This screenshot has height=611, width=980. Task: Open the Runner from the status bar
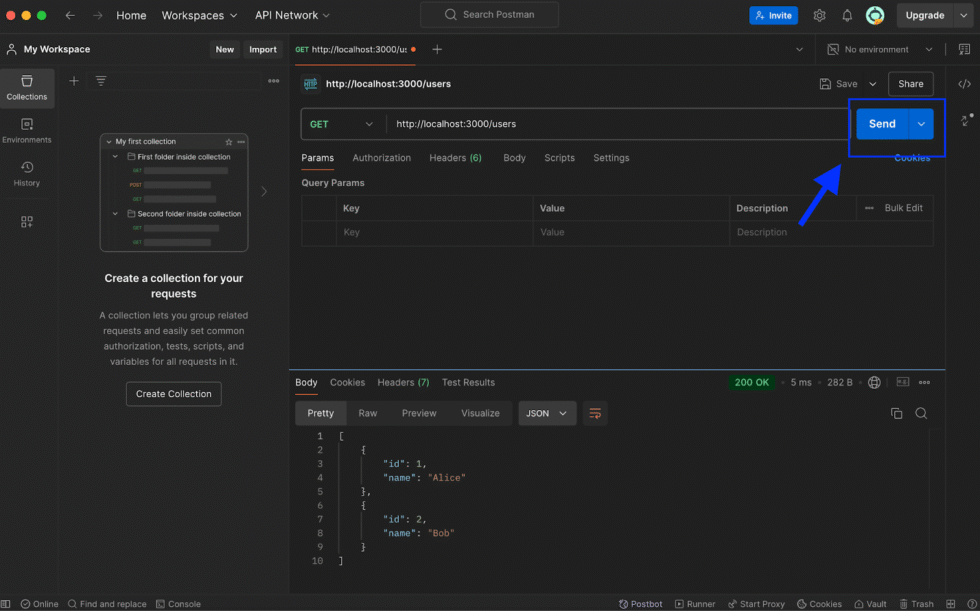tap(695, 604)
